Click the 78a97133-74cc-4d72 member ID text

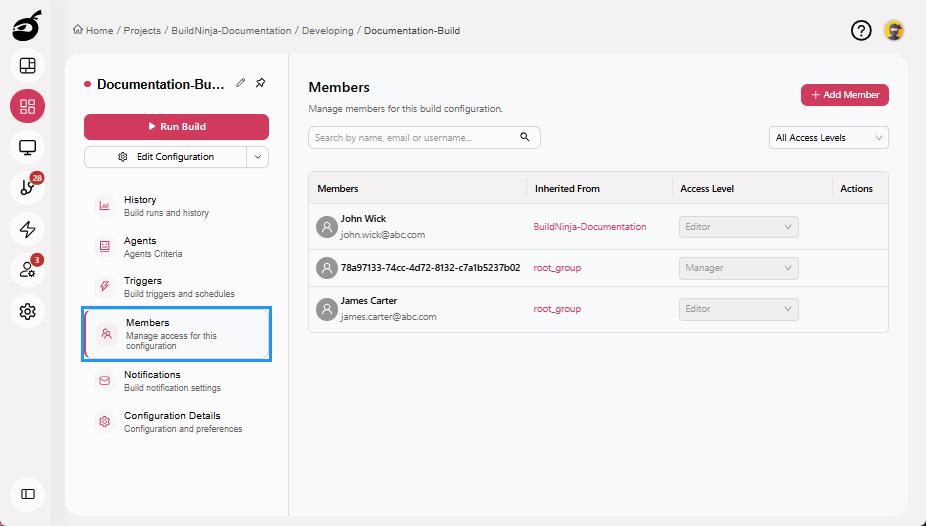[x=431, y=267]
